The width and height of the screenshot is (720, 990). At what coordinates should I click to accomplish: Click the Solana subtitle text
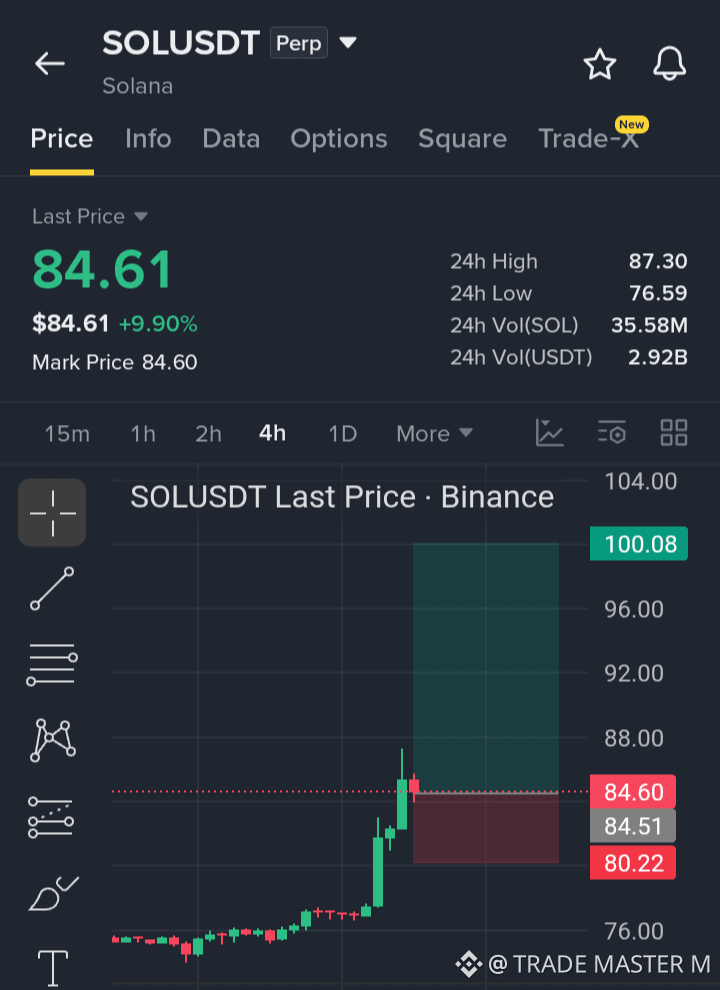[x=138, y=86]
